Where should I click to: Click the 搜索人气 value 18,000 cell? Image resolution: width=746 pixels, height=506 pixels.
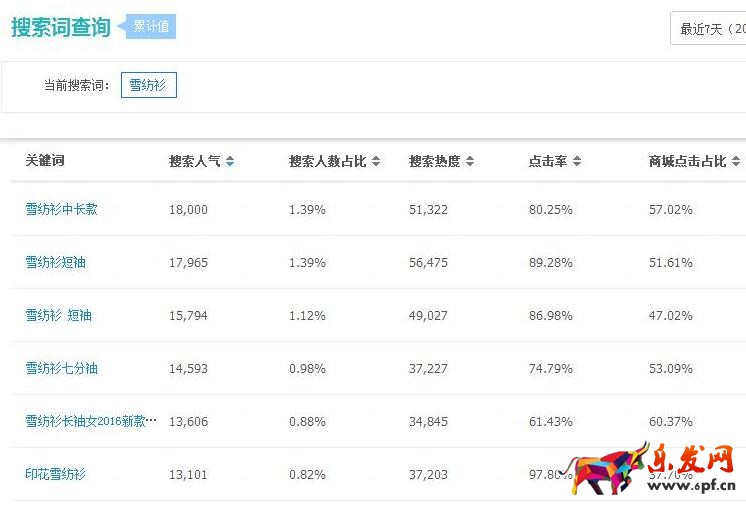[x=188, y=210]
